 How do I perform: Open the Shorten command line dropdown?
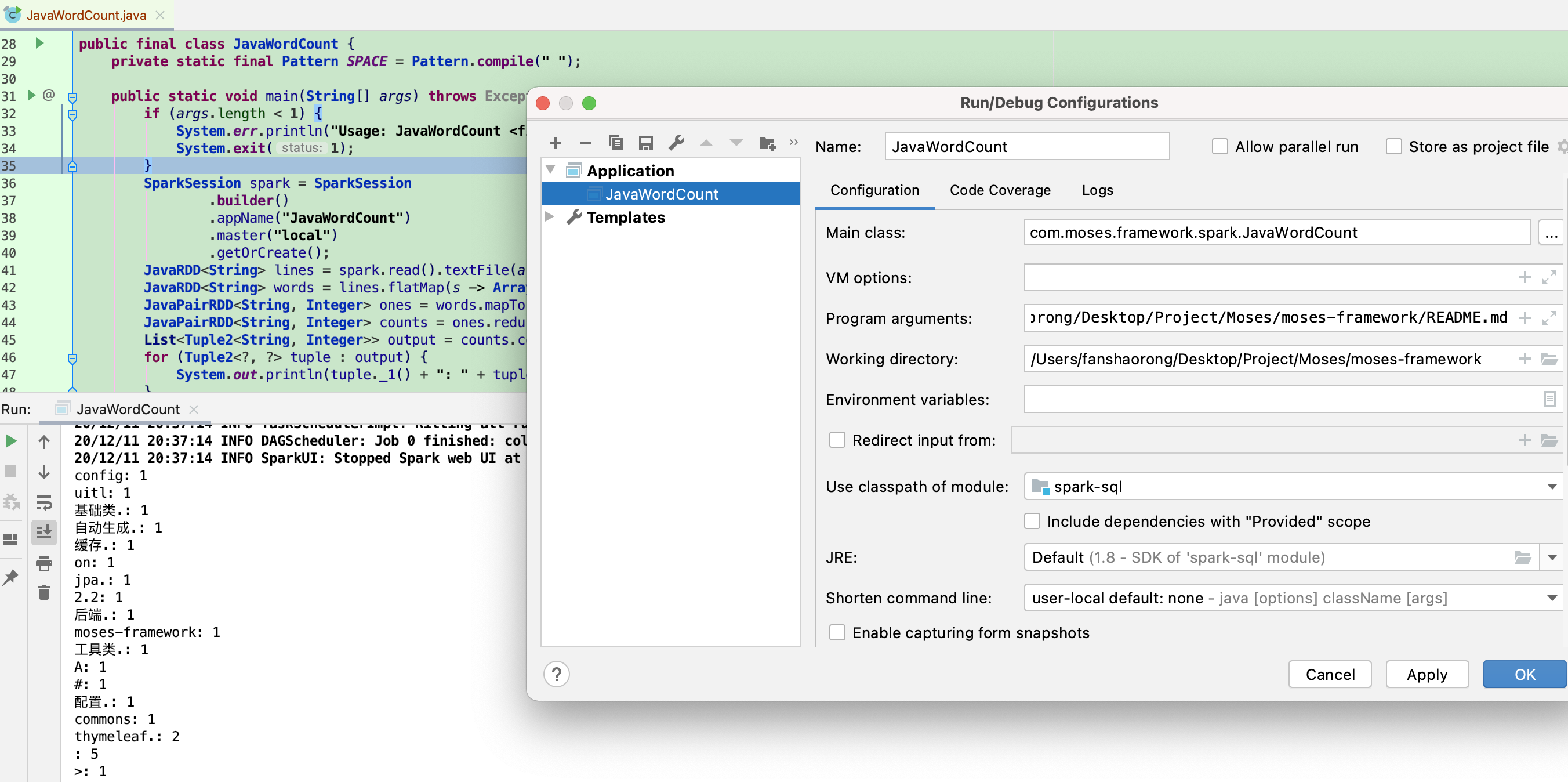[x=1552, y=598]
